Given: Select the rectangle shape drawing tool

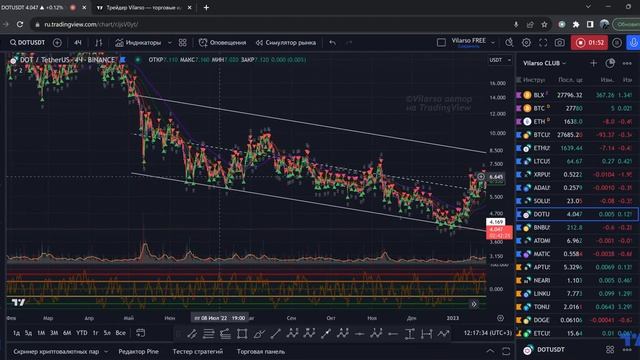Looking at the screenshot, I should (242, 334).
